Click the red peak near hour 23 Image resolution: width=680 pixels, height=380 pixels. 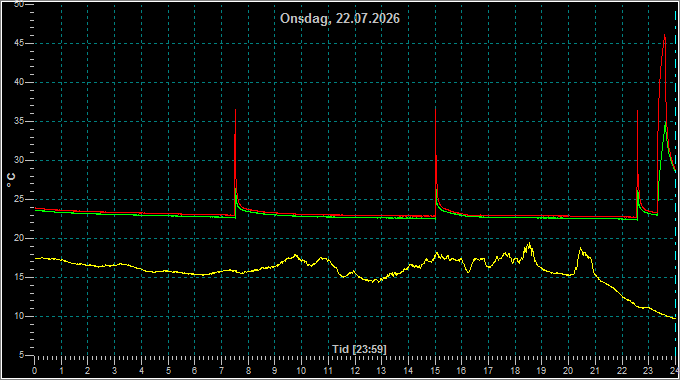pyautogui.click(x=664, y=37)
